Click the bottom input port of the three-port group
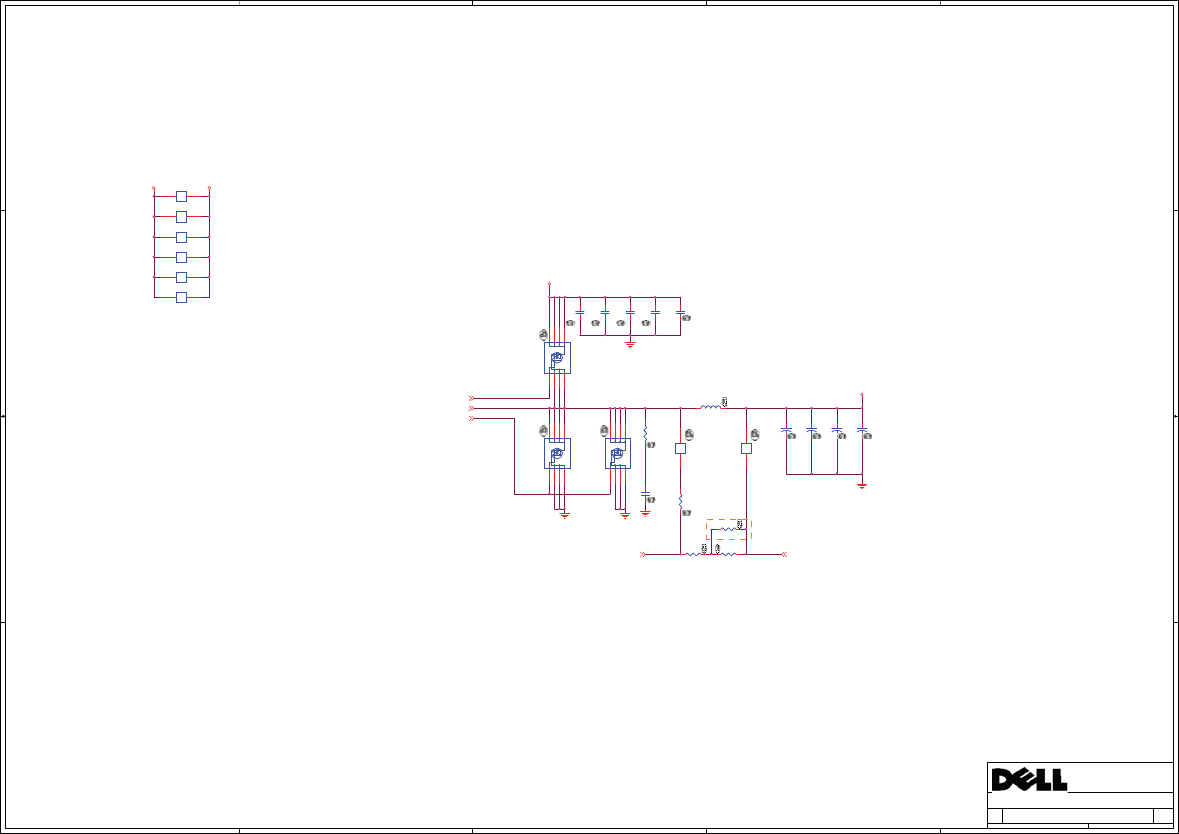The image size is (1179, 834). (x=471, y=418)
